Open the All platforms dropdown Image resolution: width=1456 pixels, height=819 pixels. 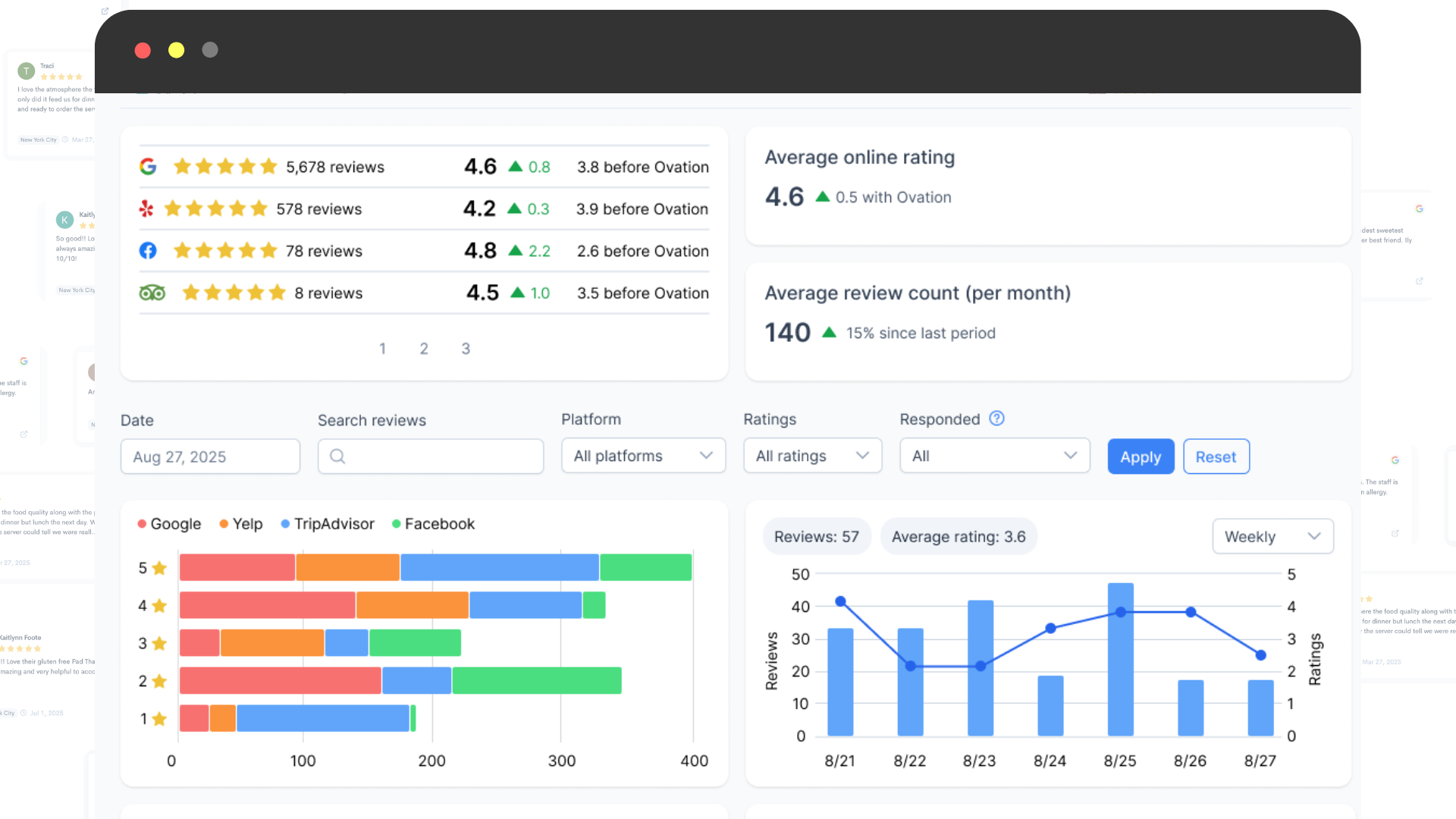(x=643, y=456)
